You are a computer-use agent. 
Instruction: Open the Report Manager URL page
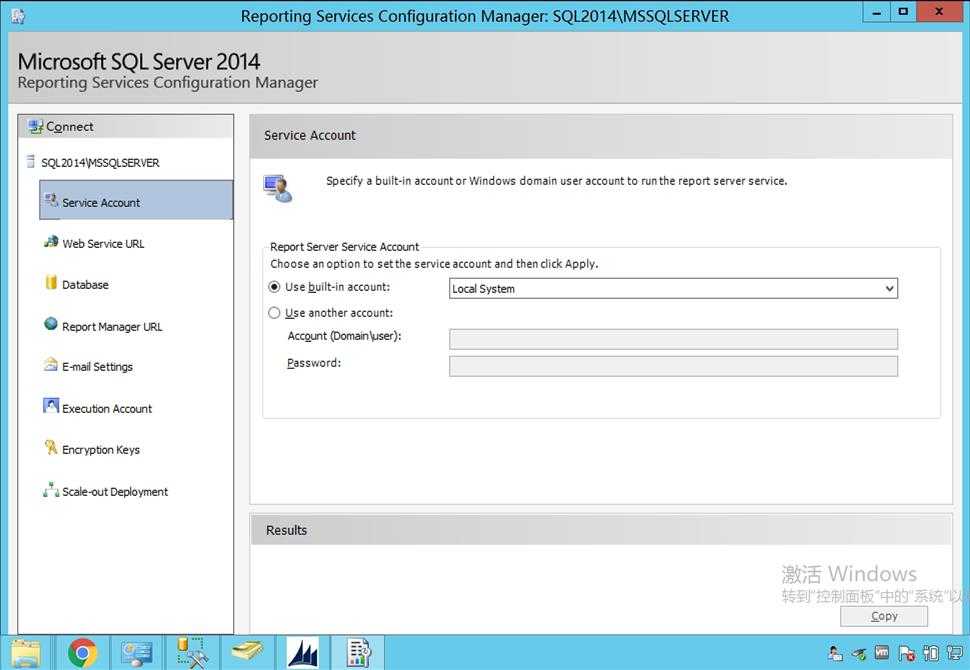(111, 327)
